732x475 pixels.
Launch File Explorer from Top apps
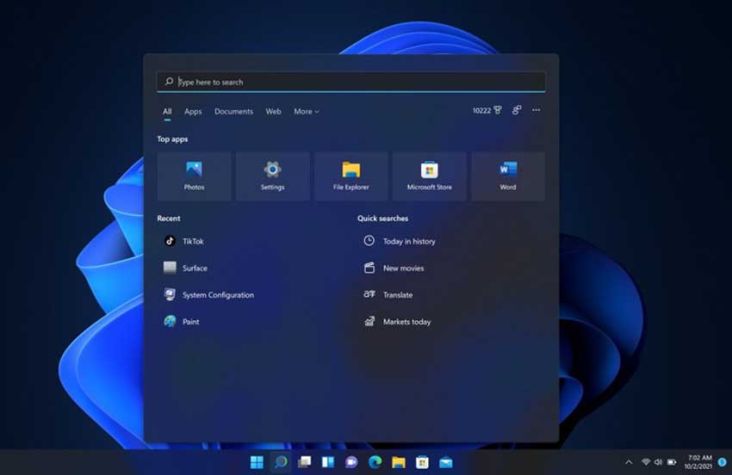coord(351,176)
